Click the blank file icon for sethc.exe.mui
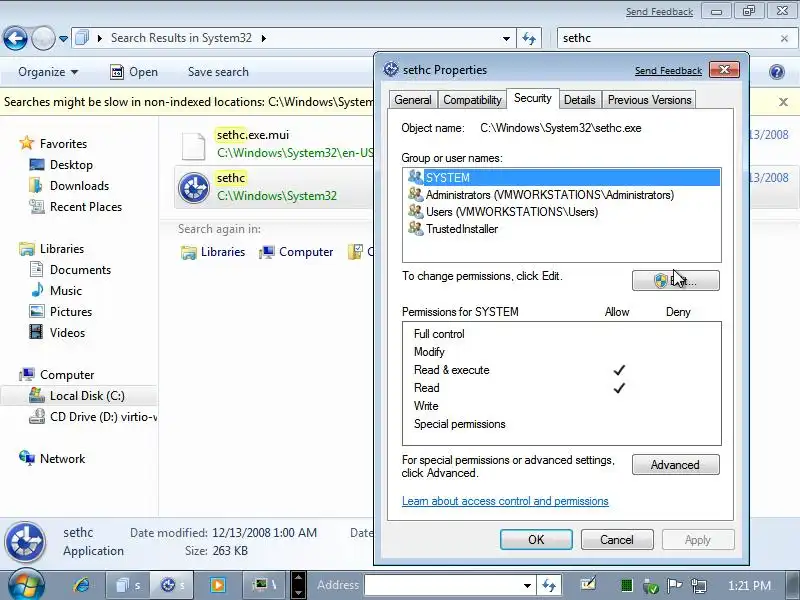This screenshot has height=600, width=800. coord(194,145)
